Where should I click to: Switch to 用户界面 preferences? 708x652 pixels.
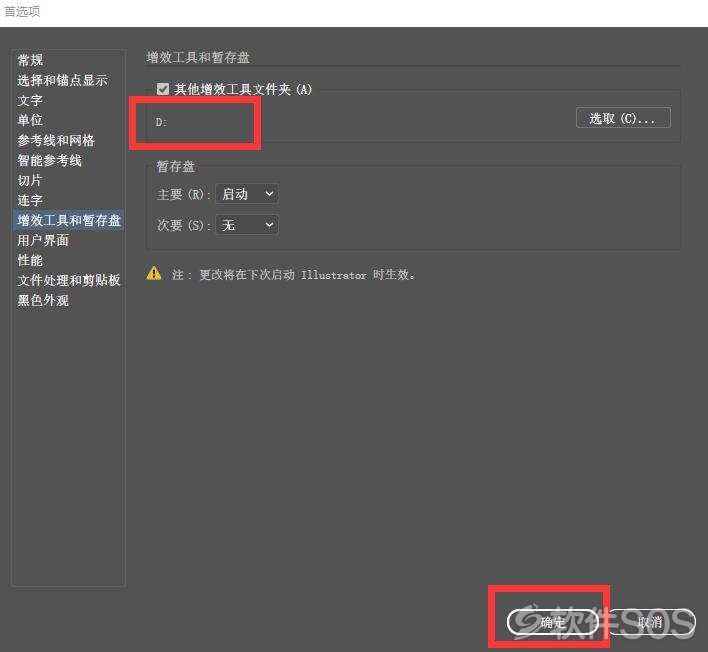(43, 240)
